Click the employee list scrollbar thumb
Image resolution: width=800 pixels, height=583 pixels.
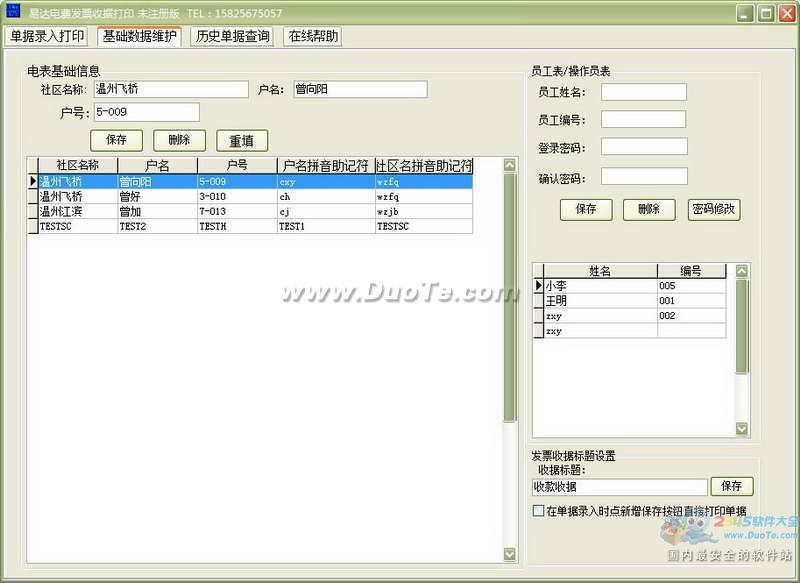click(742, 326)
